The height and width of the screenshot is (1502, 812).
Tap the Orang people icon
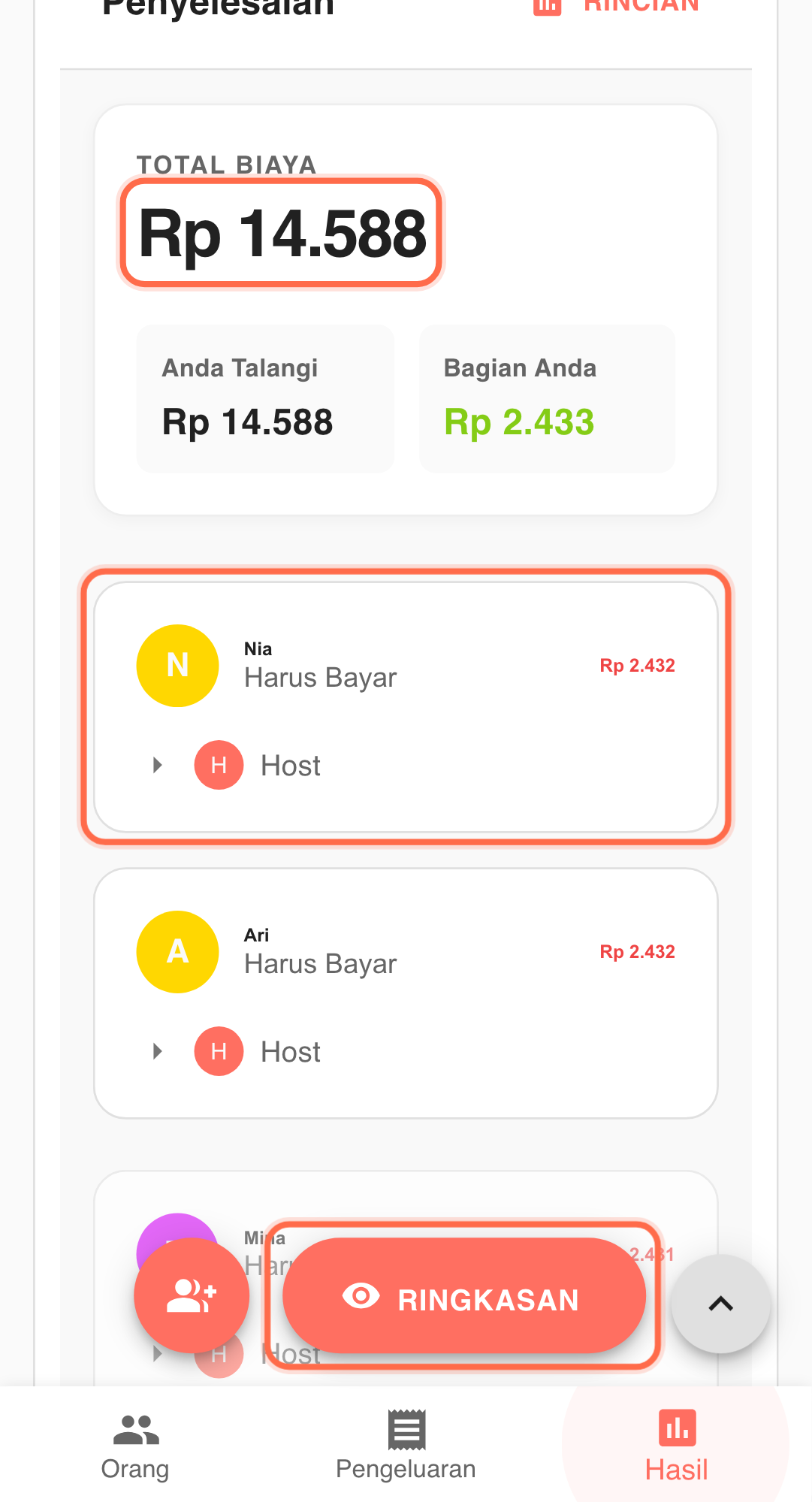coord(136,1430)
